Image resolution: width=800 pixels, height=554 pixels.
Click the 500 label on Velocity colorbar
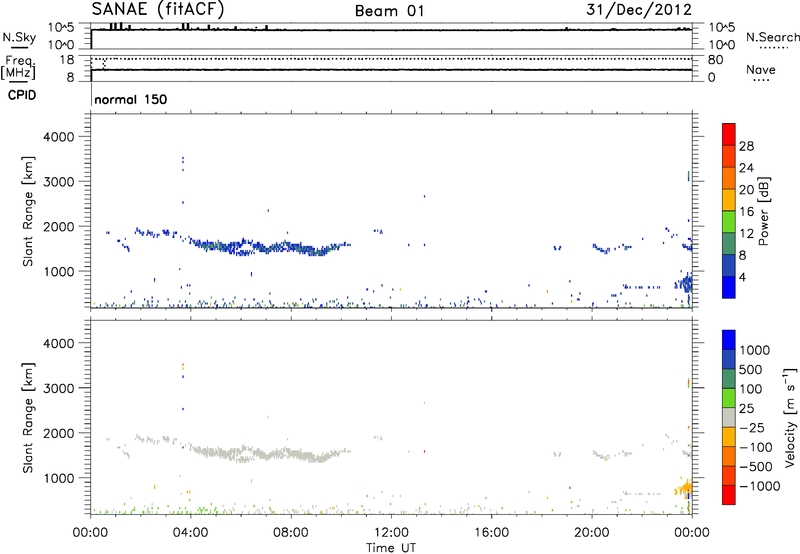(x=751, y=369)
